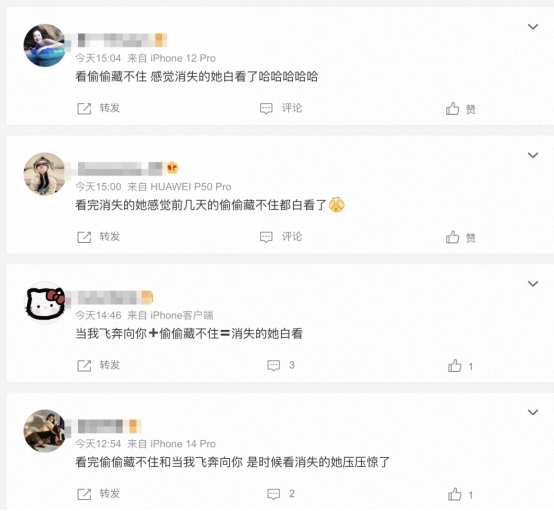
Task: Open the 今天15:00 timestamp link
Action: click(98, 187)
